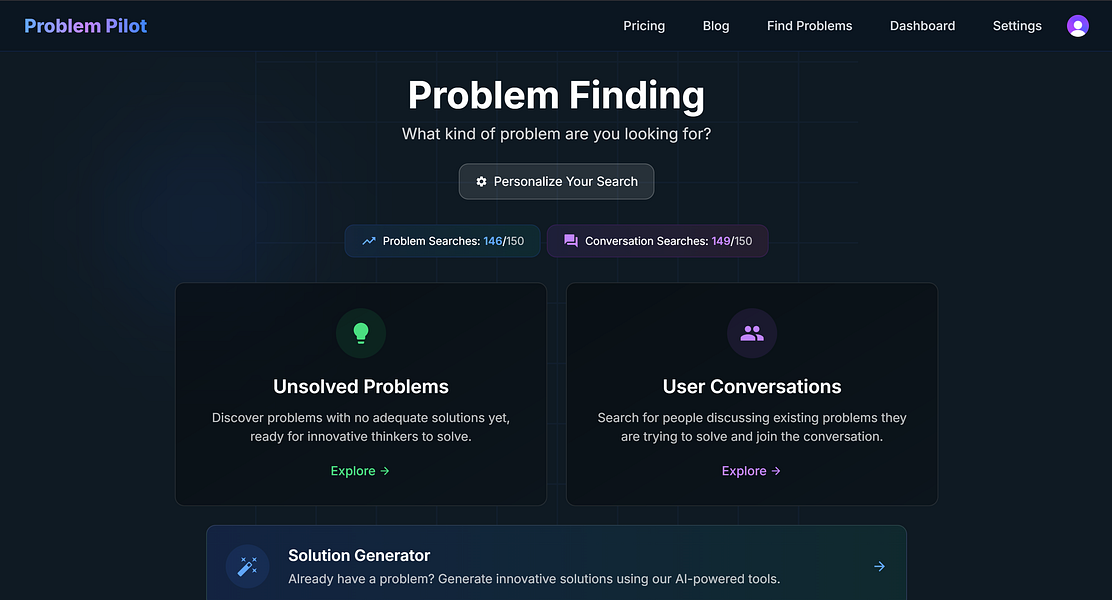Click the Problem Pilot logo
1112x600 pixels.
[x=85, y=26]
